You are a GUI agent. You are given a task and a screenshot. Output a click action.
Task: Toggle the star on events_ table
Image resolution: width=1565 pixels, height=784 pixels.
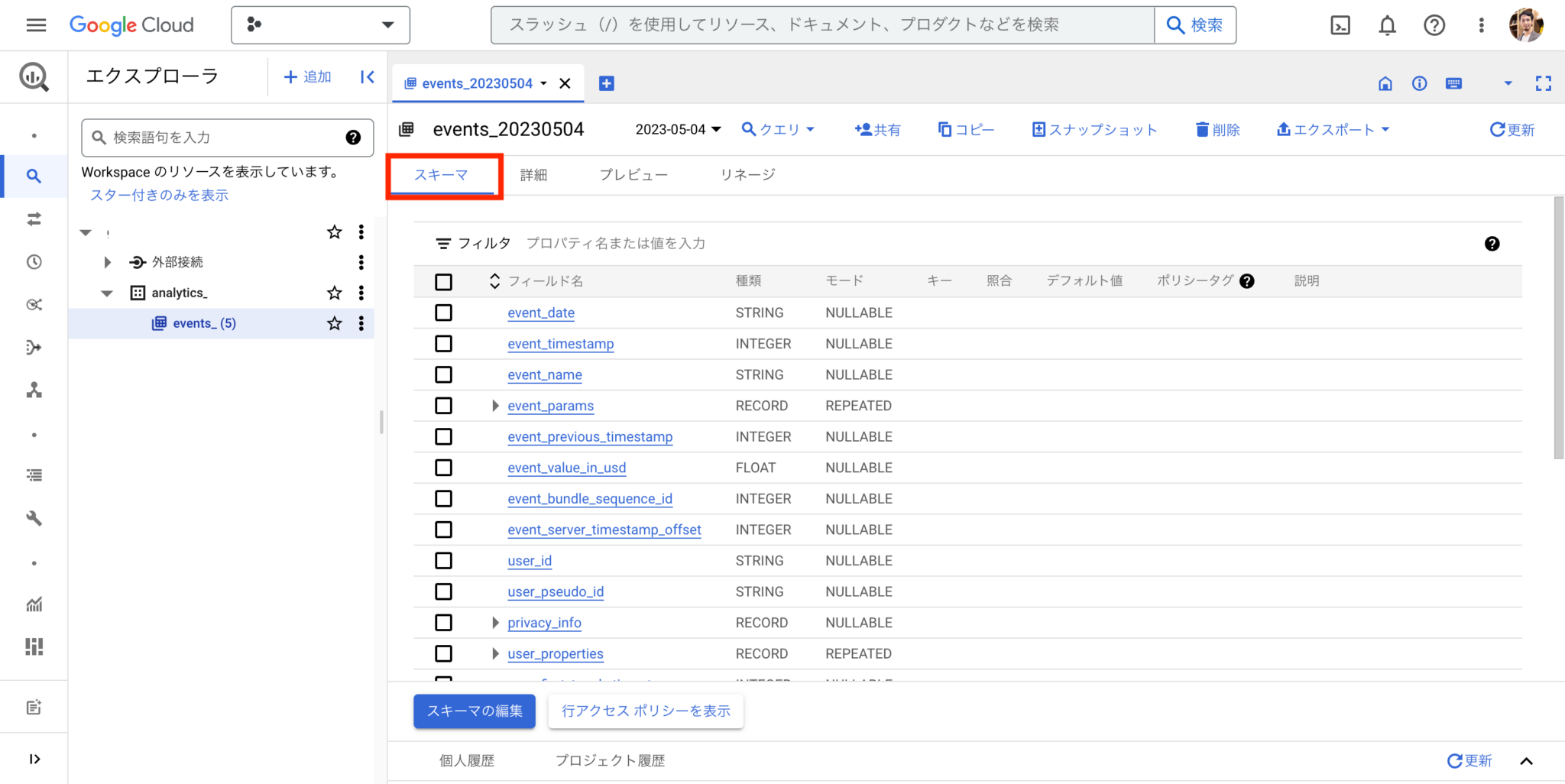(334, 323)
